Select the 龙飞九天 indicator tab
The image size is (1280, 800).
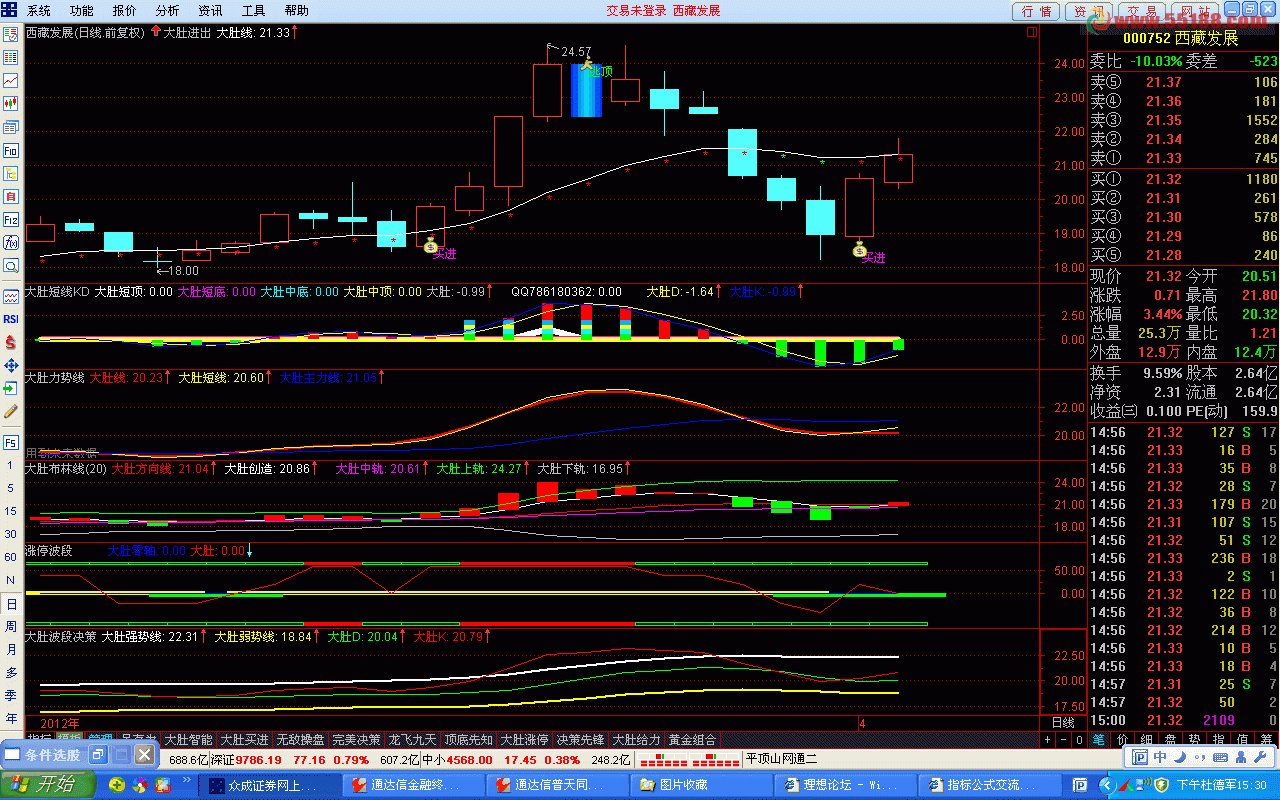412,740
